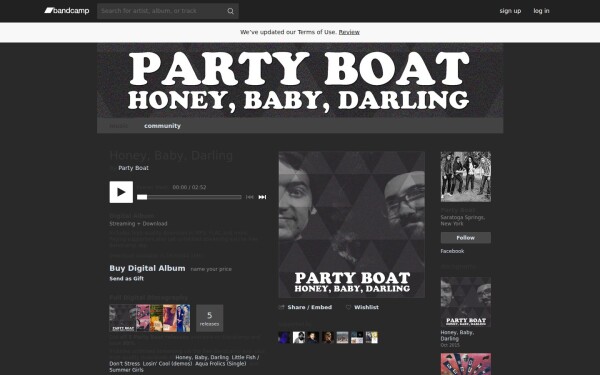Open the fifth supporter avatar
Viewport: 600px width, 375px height.
click(x=342, y=338)
